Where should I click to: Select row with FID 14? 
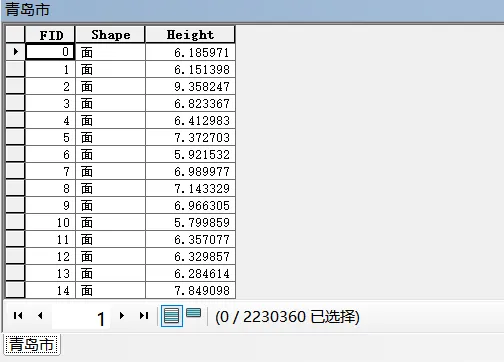15,290
